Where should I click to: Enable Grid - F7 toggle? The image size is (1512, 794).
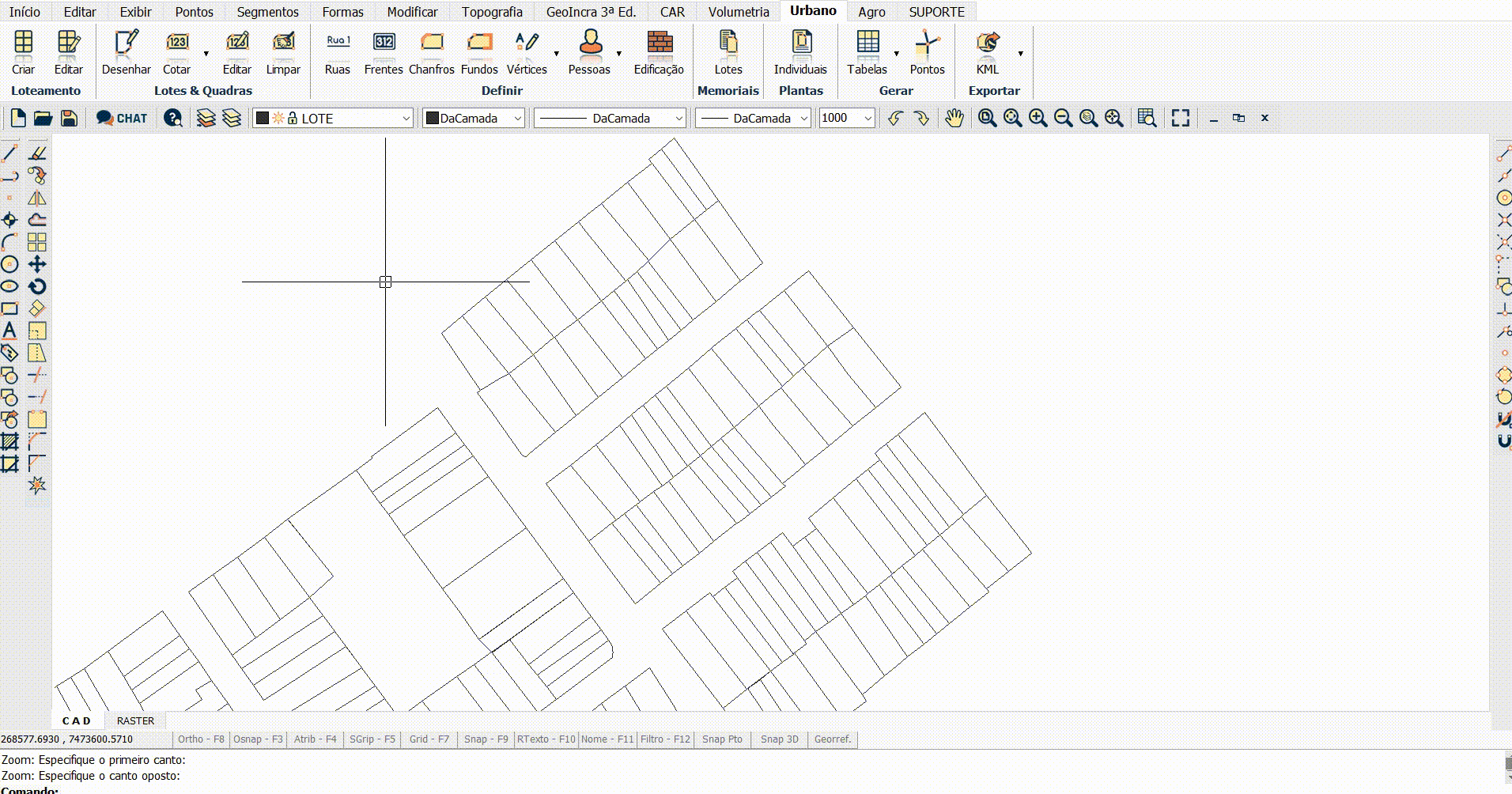429,739
